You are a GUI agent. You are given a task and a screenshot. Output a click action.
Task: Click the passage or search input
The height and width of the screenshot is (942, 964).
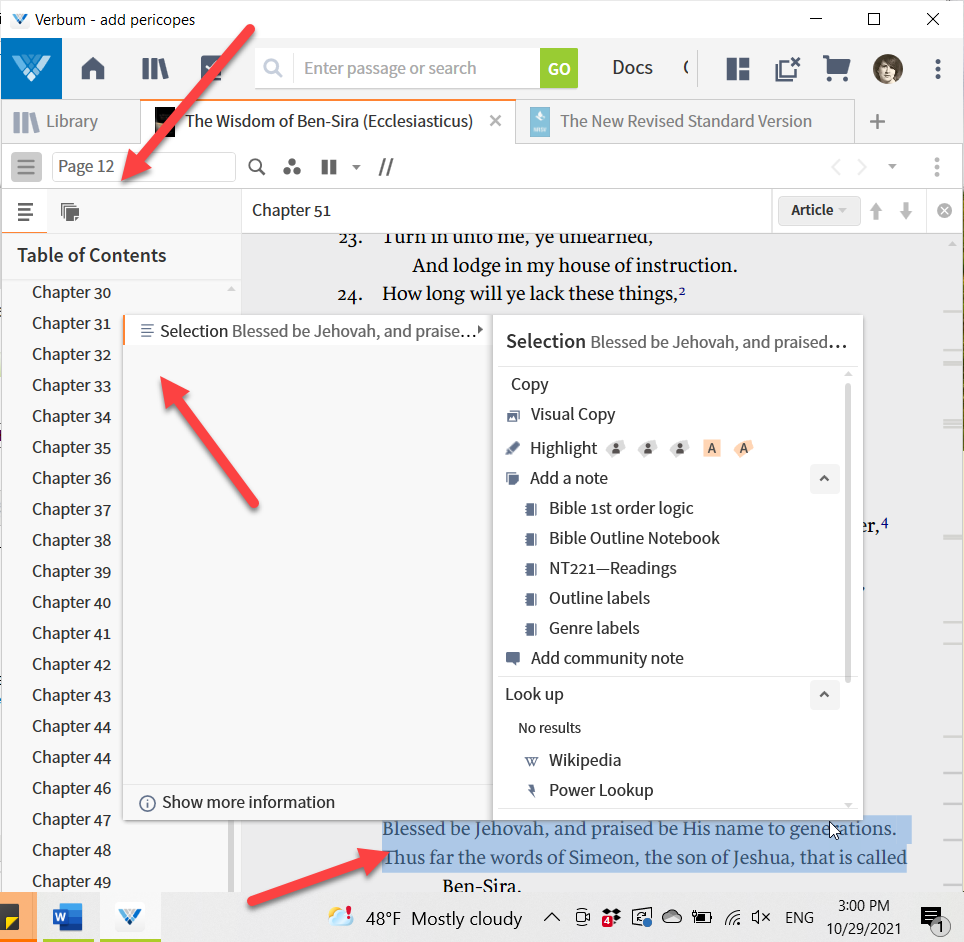point(416,68)
